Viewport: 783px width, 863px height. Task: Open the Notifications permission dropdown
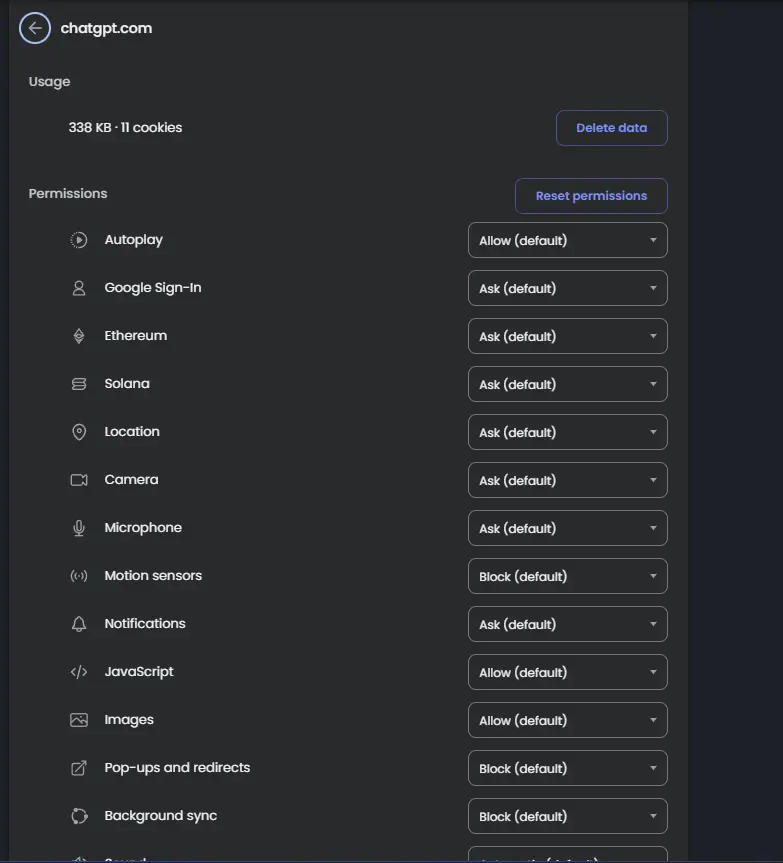[x=567, y=624]
